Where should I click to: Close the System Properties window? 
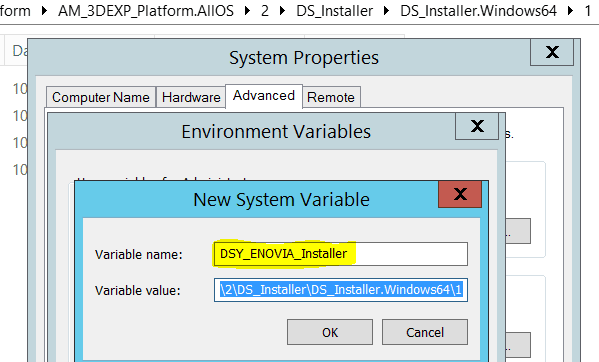[552, 52]
